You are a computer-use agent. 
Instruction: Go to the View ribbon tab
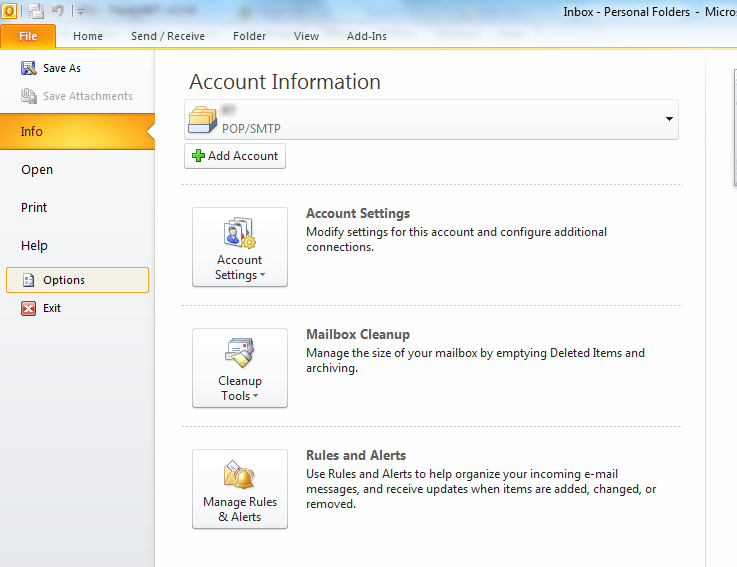306,36
